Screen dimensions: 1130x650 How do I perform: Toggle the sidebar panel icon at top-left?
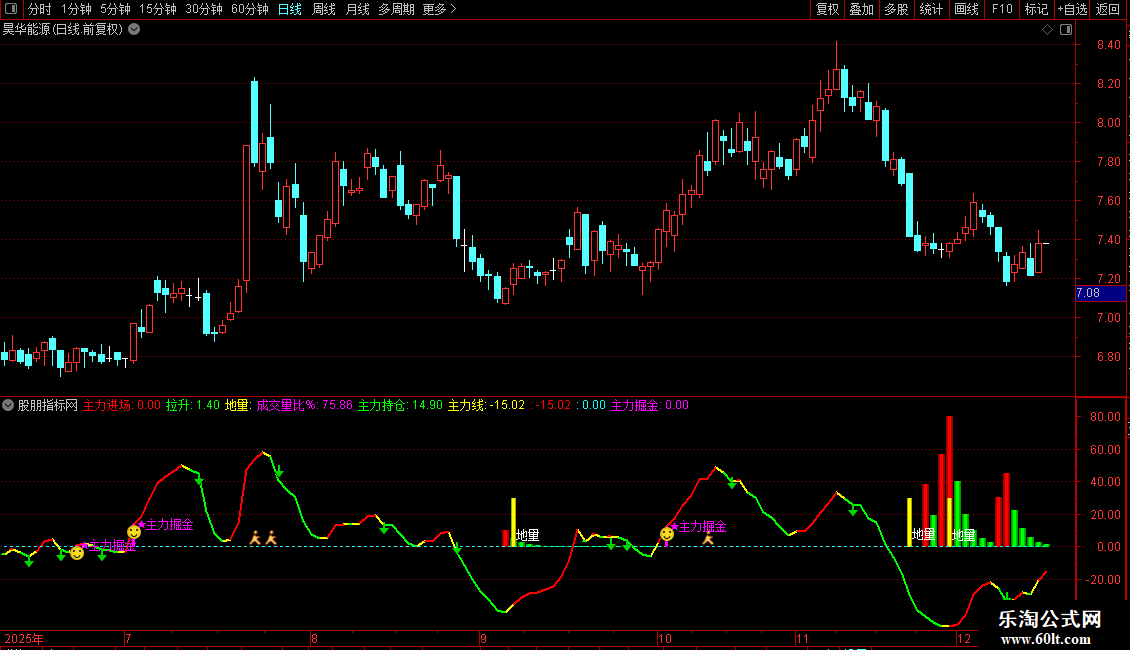[11, 9]
